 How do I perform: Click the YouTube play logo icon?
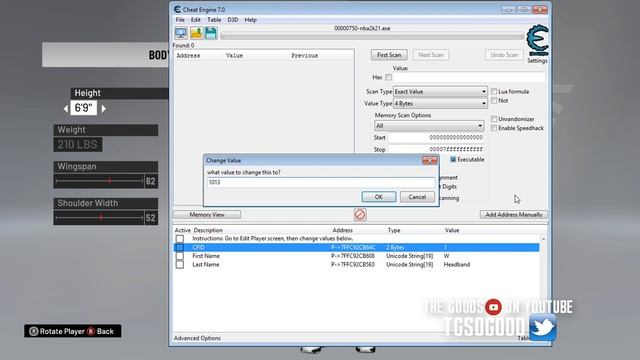point(493,307)
